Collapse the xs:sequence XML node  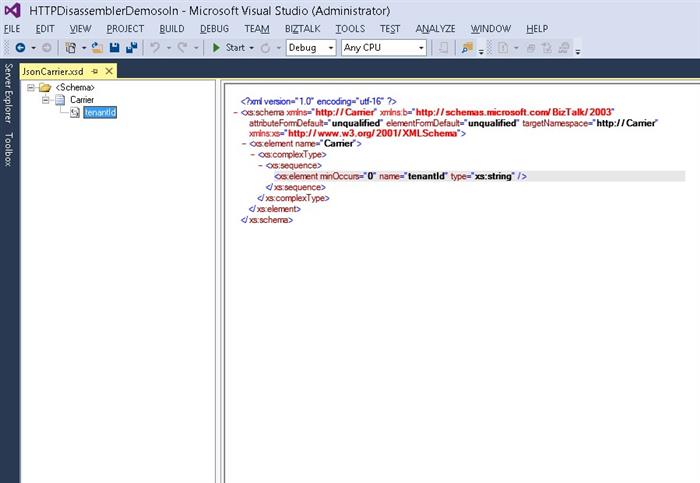260,166
